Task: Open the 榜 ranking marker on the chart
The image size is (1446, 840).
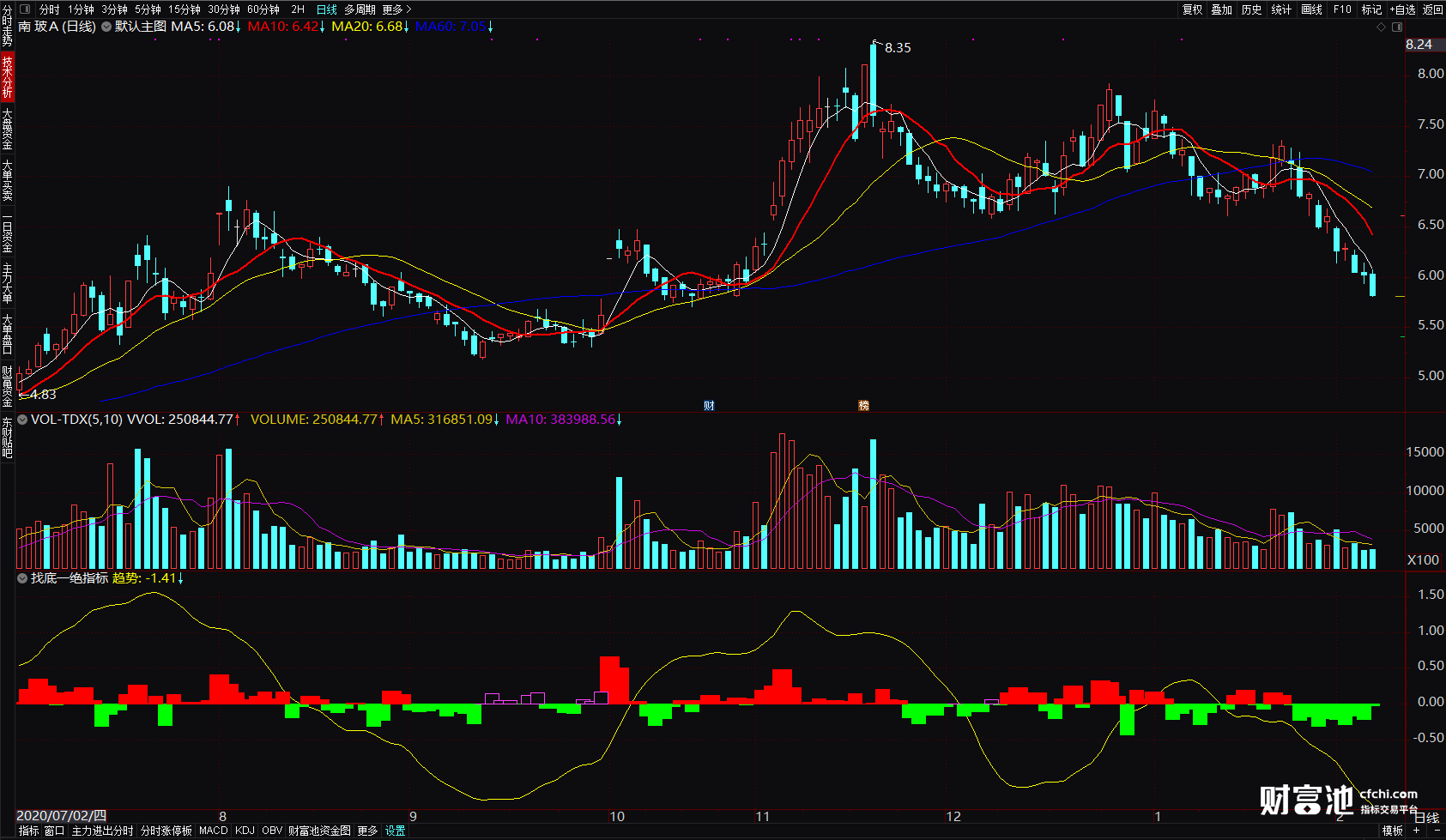Action: pos(863,406)
